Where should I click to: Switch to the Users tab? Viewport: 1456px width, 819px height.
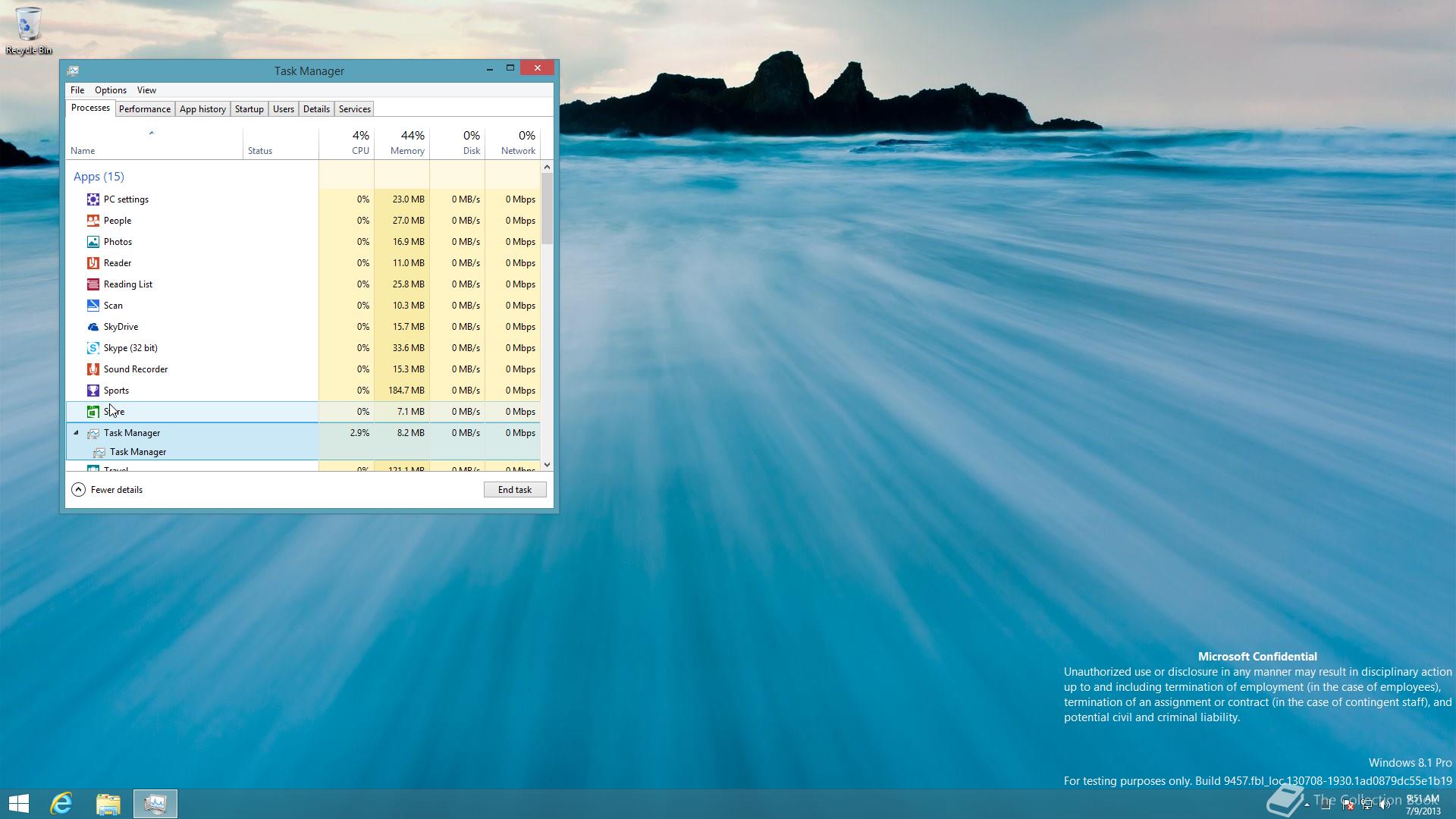[284, 109]
